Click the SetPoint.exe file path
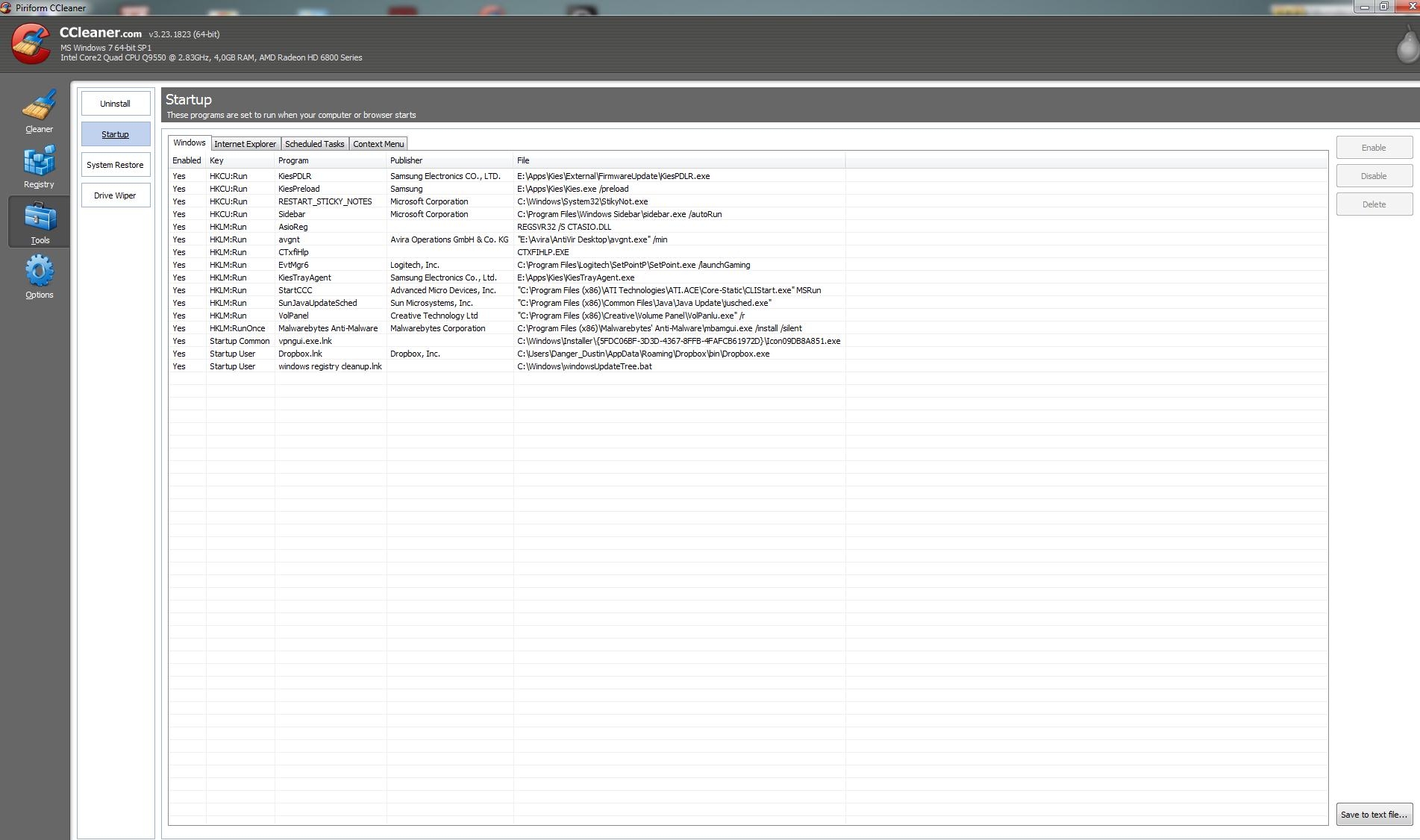 [x=634, y=265]
